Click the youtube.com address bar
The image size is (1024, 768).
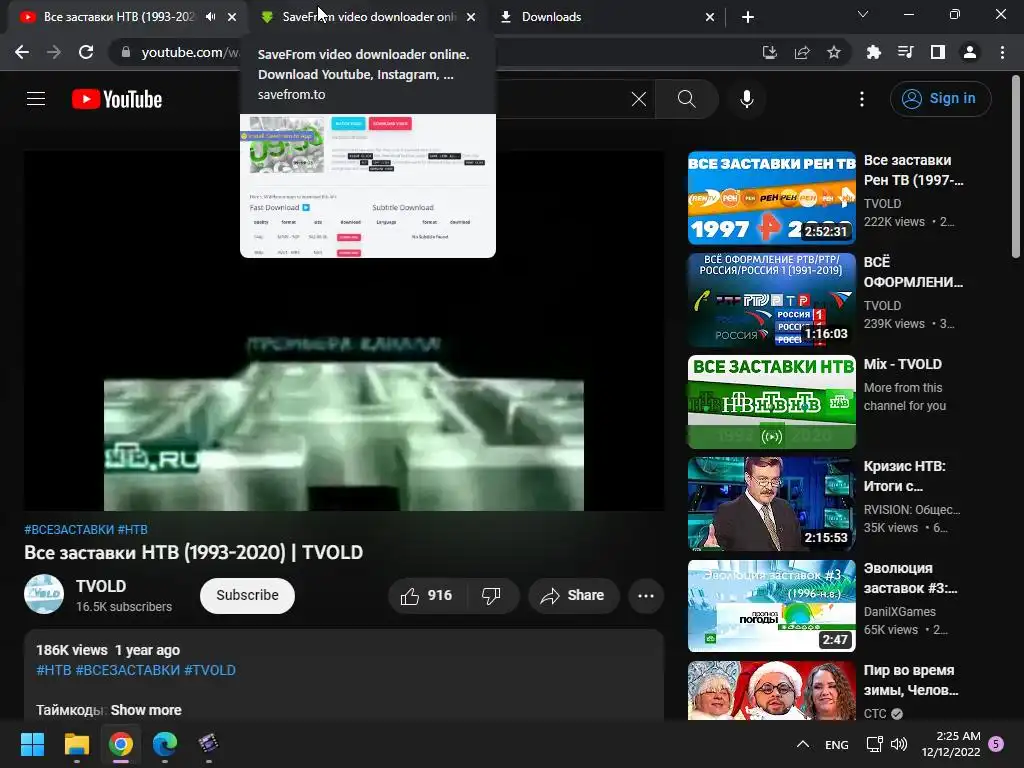click(x=189, y=52)
